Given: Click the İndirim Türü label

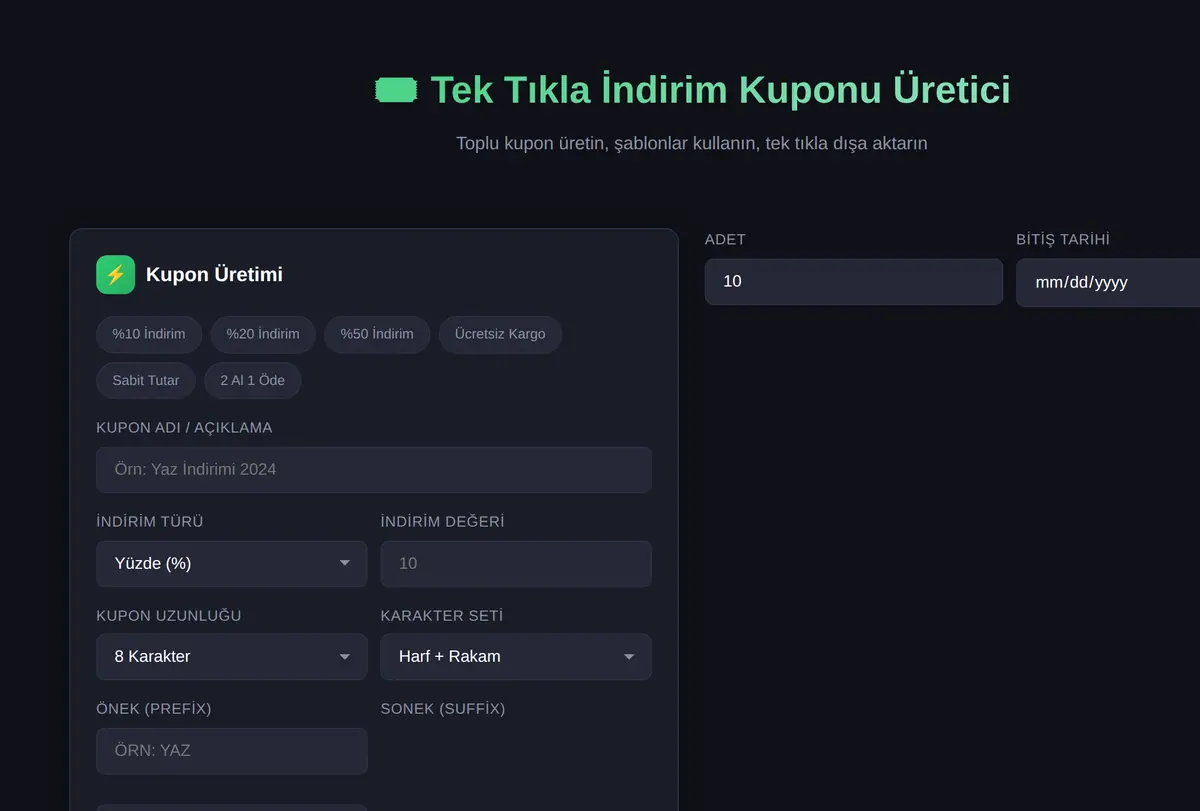Looking at the screenshot, I should click(x=150, y=522).
